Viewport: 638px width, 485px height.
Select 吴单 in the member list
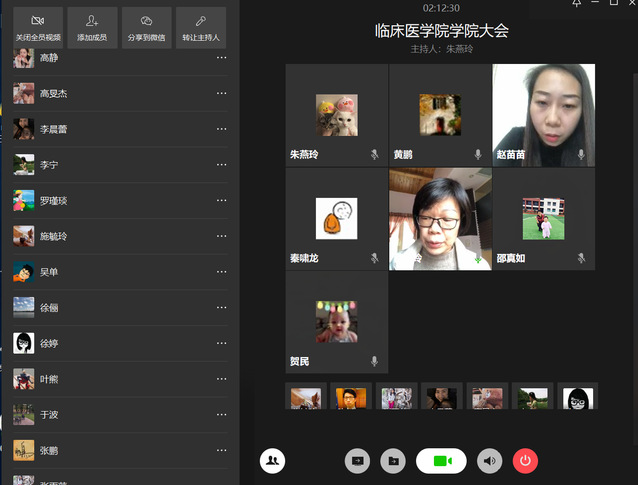[x=49, y=272]
